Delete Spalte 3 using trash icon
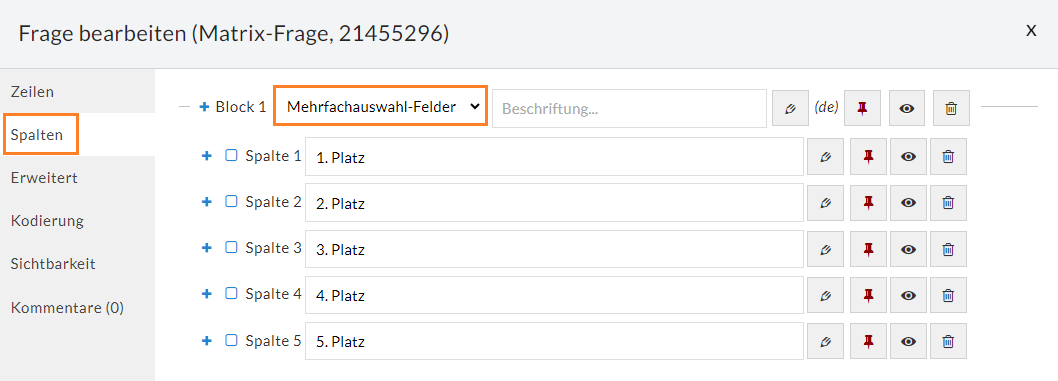The width and height of the screenshot is (1058, 381). [x=948, y=249]
